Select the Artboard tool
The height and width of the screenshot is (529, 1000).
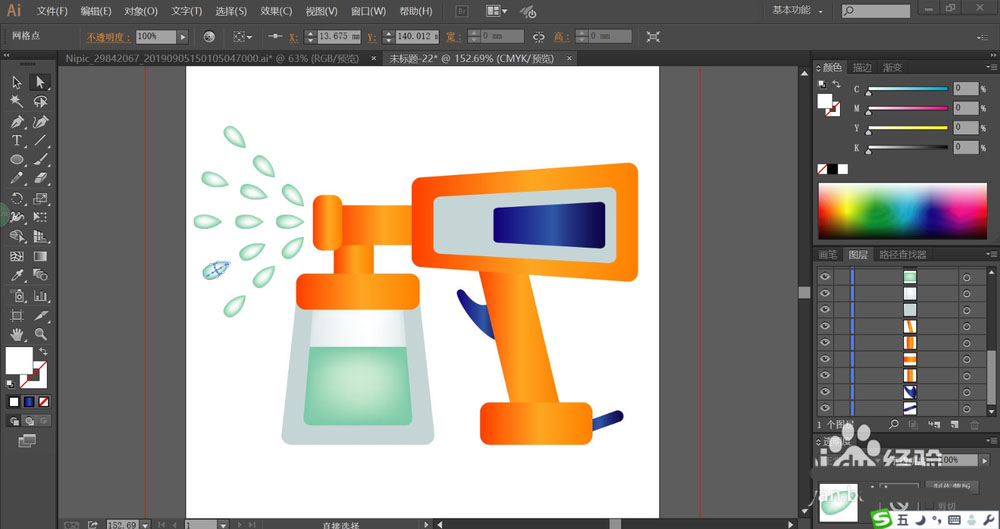[x=17, y=315]
